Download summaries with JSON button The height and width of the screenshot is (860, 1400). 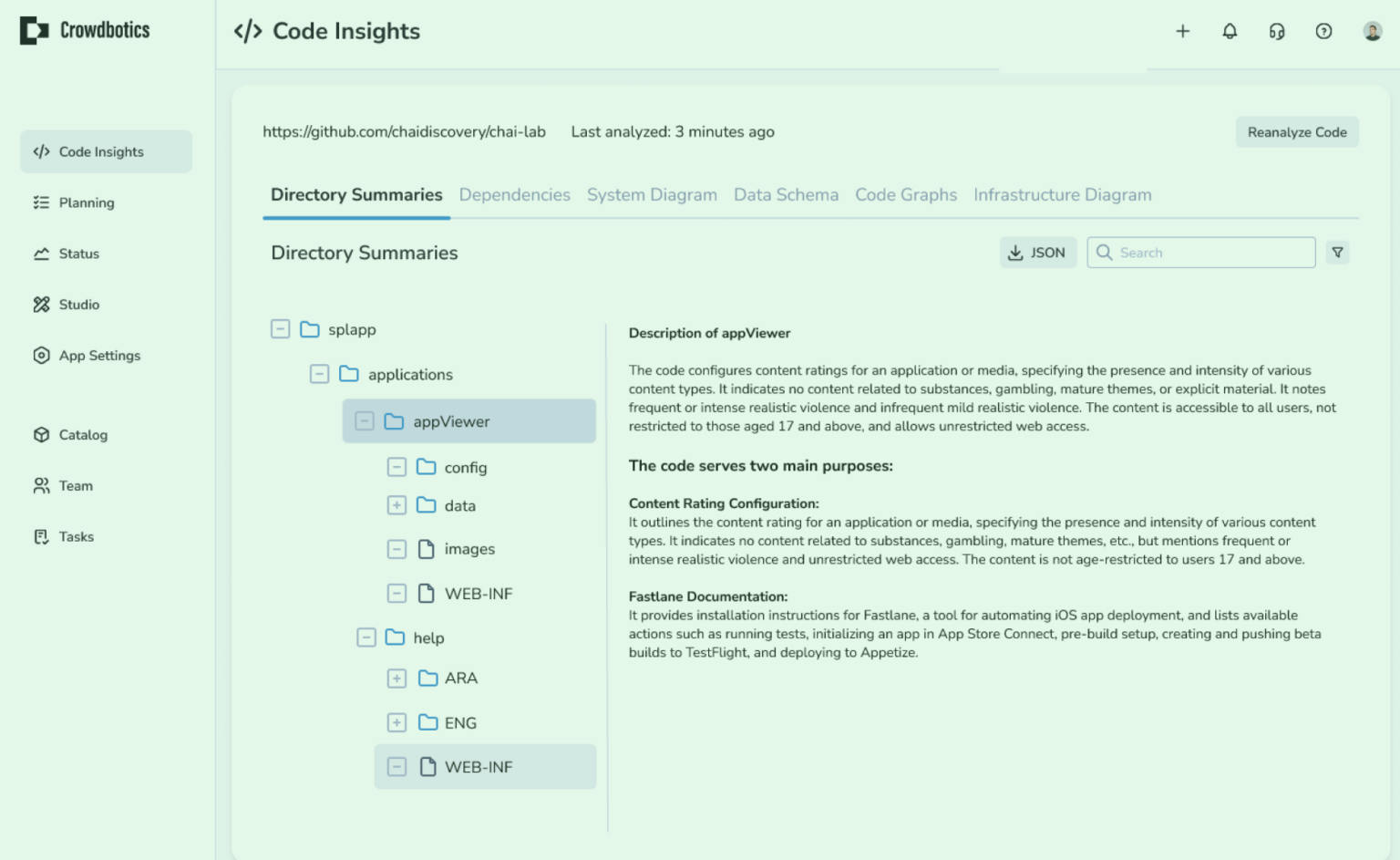(x=1037, y=253)
